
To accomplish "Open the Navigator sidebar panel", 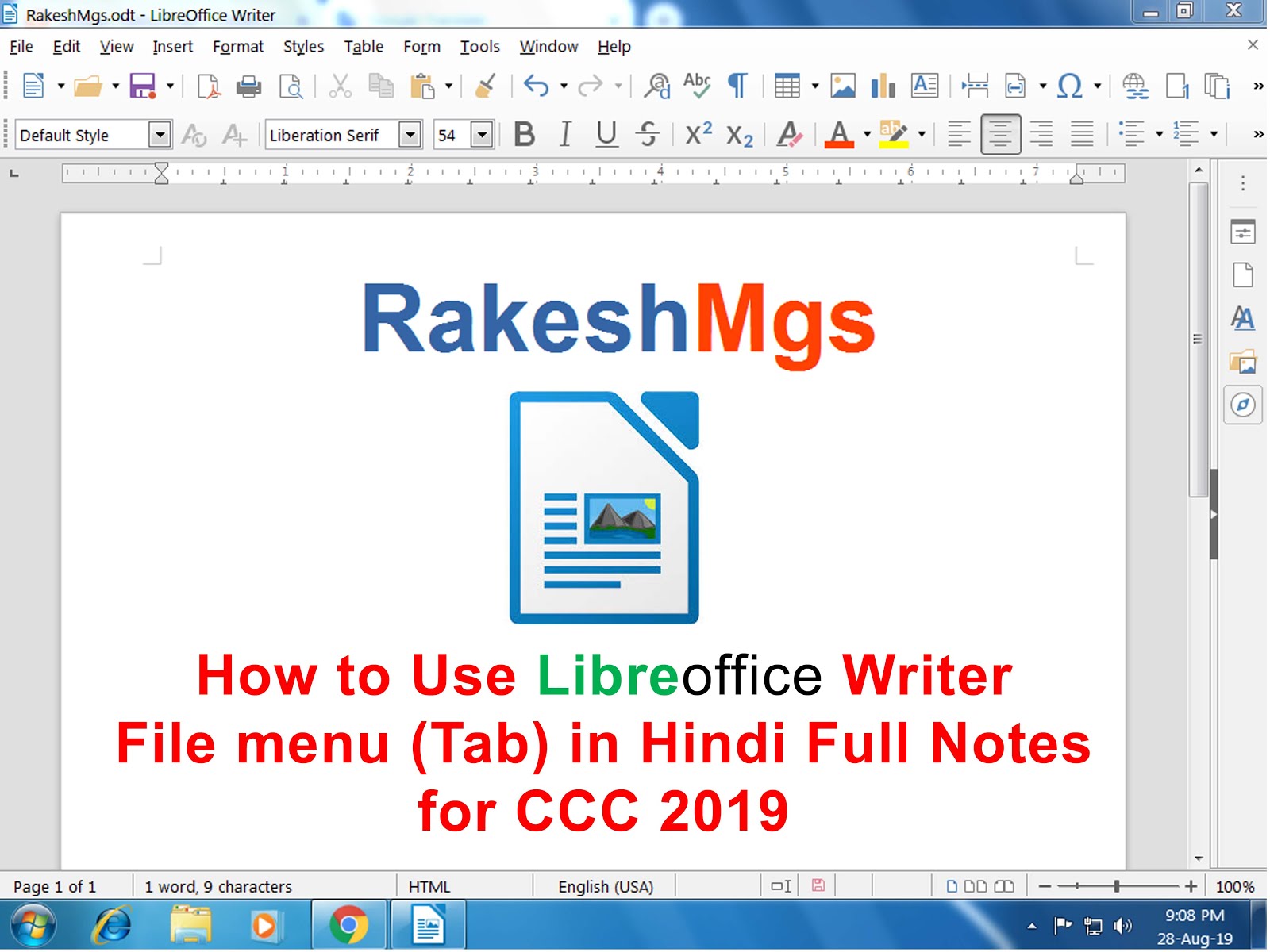I will (x=1242, y=405).
